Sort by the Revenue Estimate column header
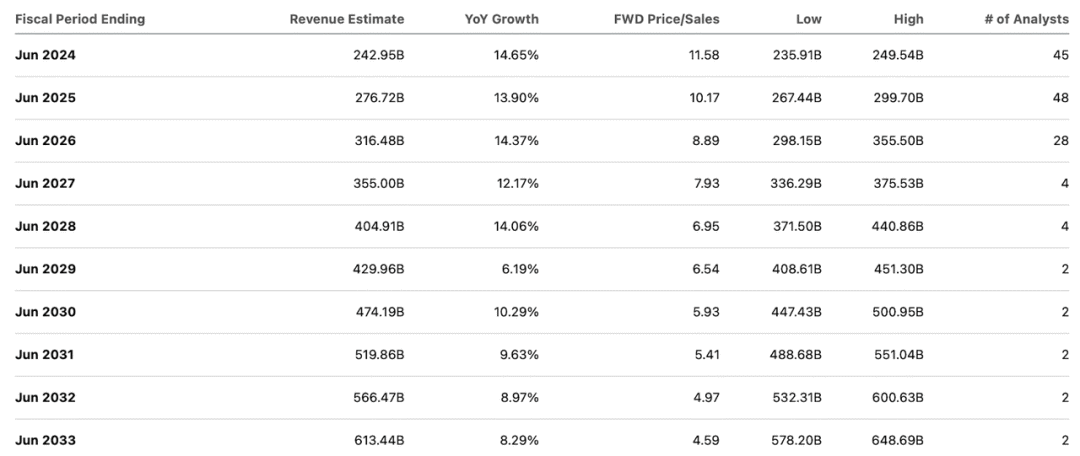1080x456 pixels. click(346, 19)
